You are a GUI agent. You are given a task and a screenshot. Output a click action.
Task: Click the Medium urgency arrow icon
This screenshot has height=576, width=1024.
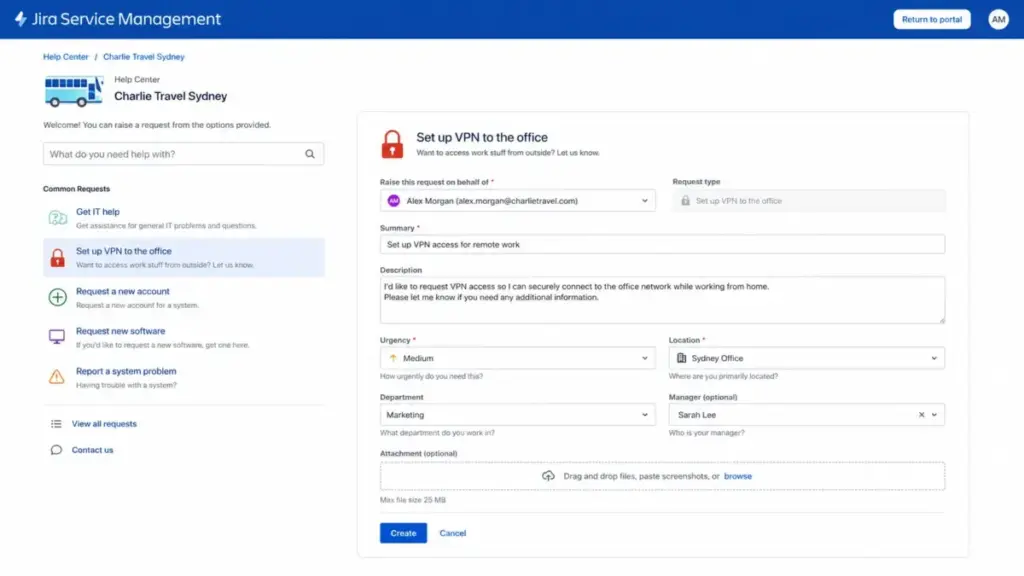coord(393,359)
